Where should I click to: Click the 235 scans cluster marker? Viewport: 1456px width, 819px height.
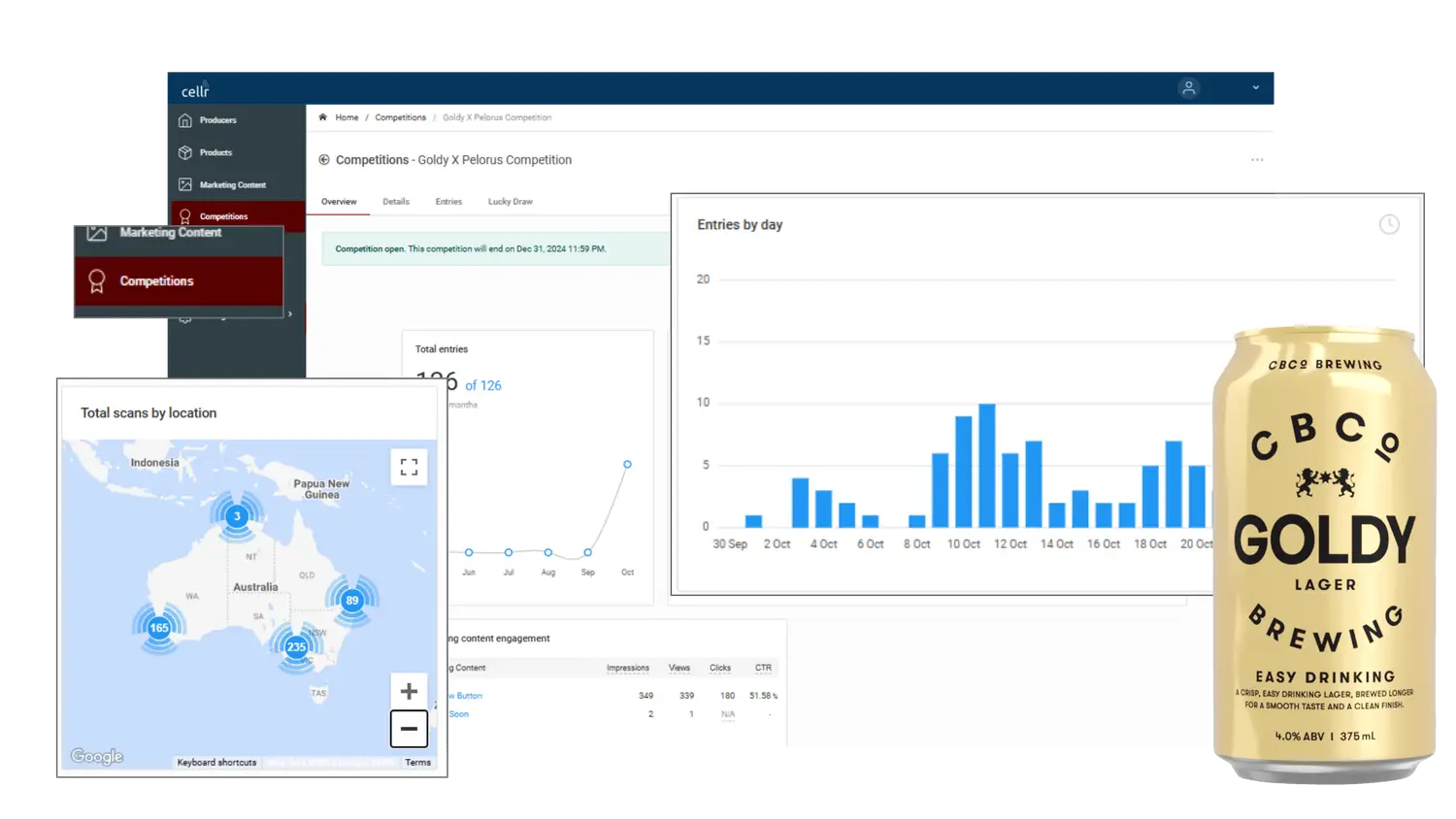click(x=296, y=647)
